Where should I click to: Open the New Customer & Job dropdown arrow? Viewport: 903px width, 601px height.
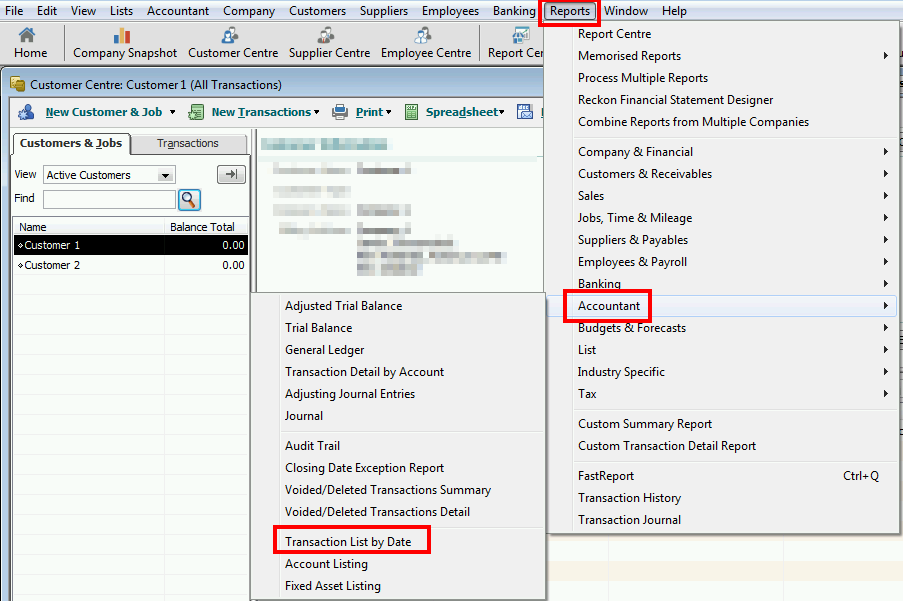[x=172, y=112]
